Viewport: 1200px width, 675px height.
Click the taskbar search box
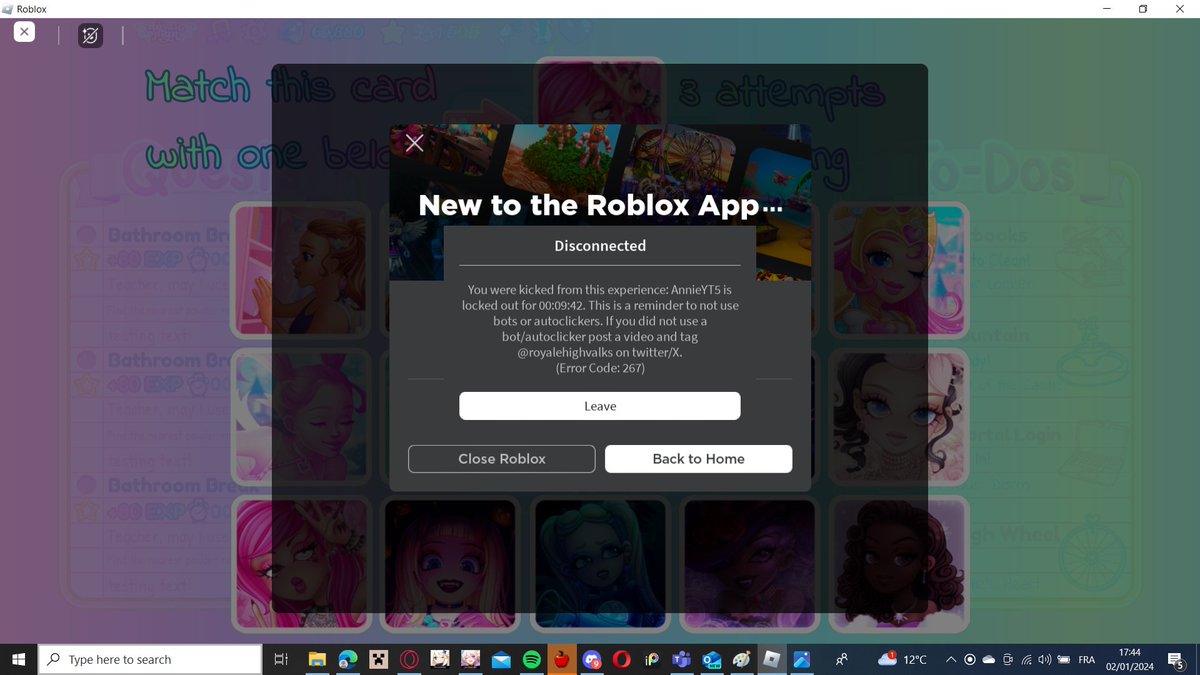[150, 659]
